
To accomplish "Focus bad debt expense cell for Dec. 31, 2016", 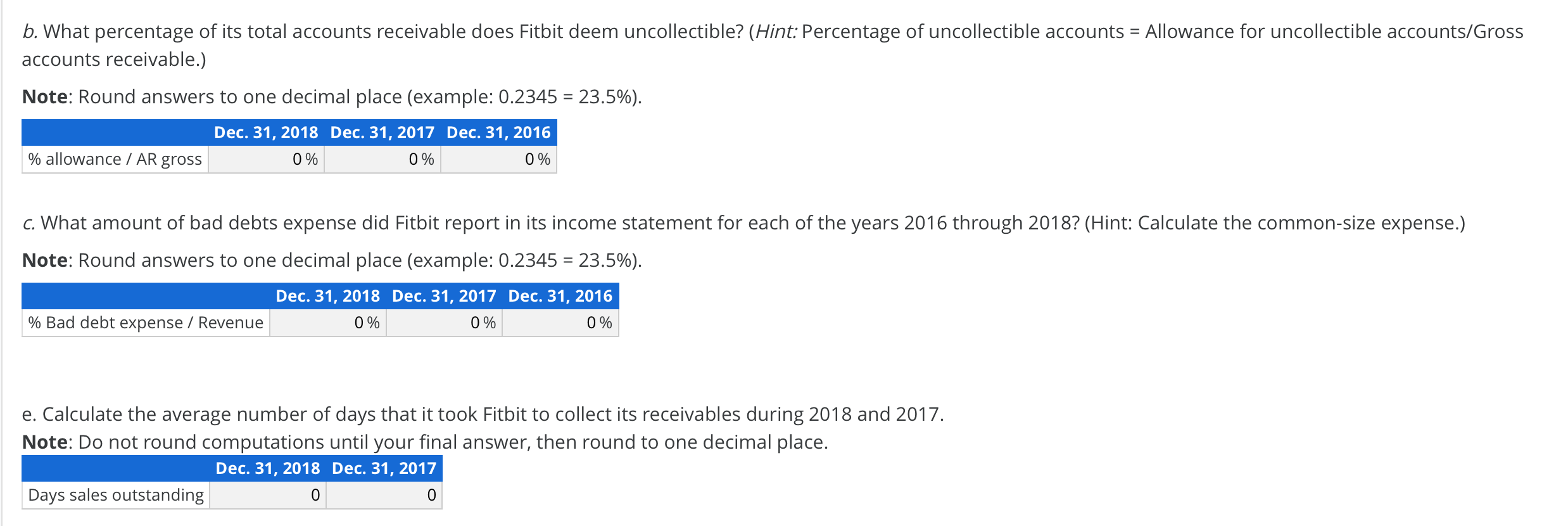I will pos(560,323).
